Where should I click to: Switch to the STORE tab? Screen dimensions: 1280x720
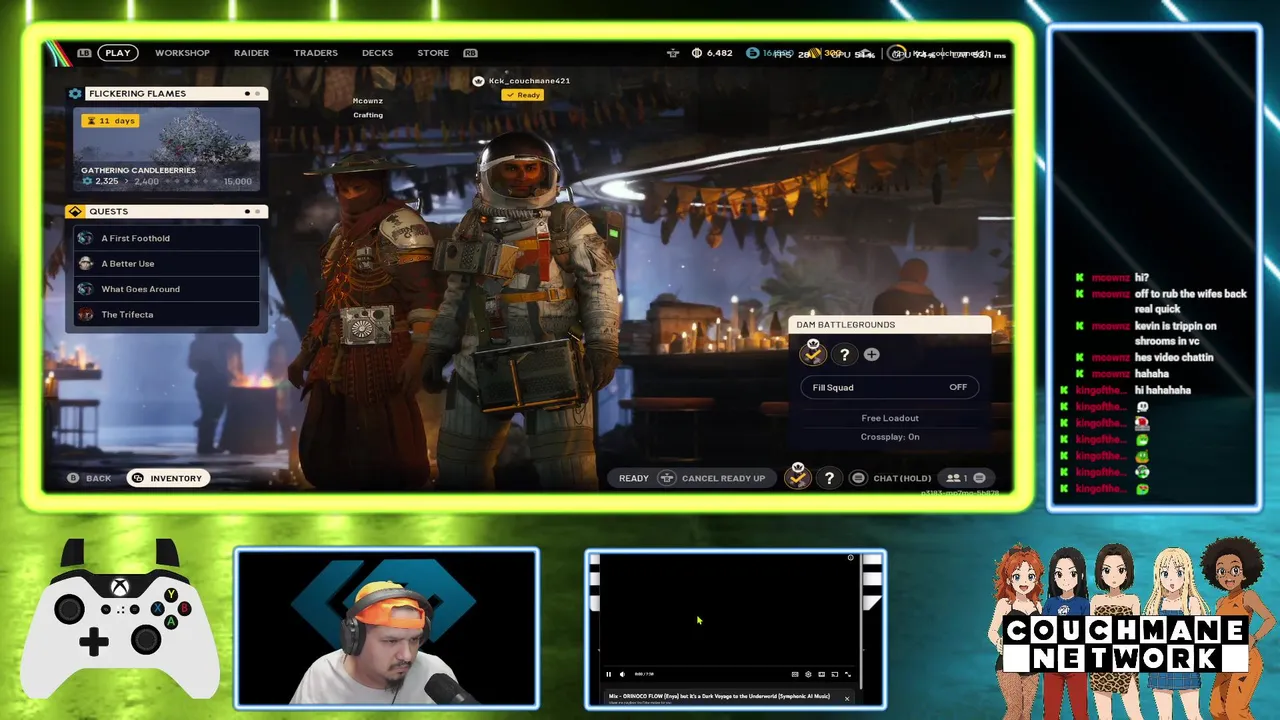pyautogui.click(x=433, y=53)
